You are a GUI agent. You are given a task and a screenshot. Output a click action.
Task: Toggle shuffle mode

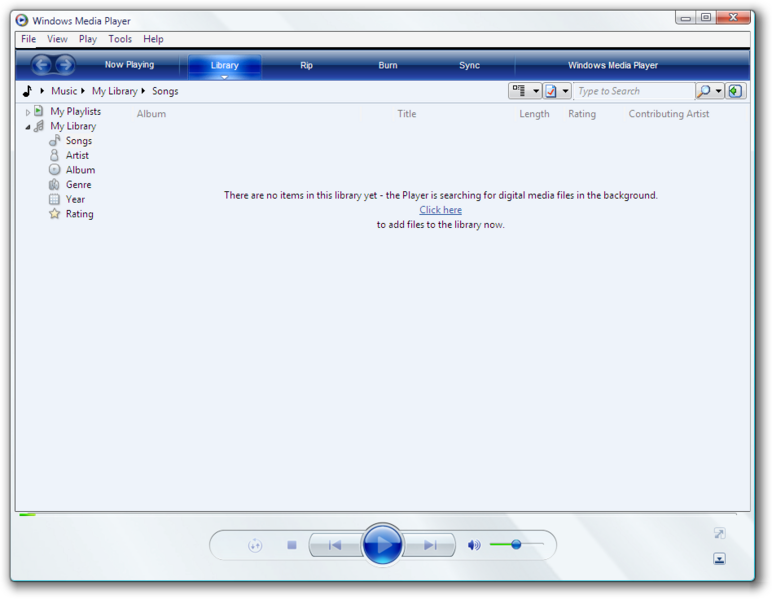255,545
